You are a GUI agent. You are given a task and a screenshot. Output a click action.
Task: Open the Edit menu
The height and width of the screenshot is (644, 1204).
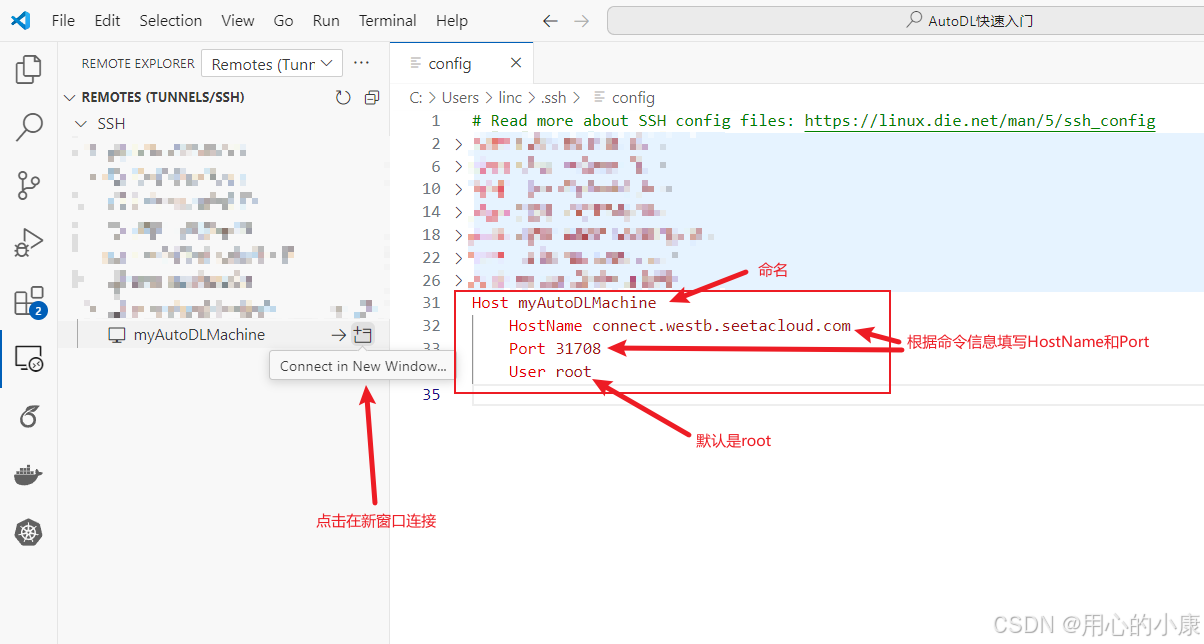(107, 20)
